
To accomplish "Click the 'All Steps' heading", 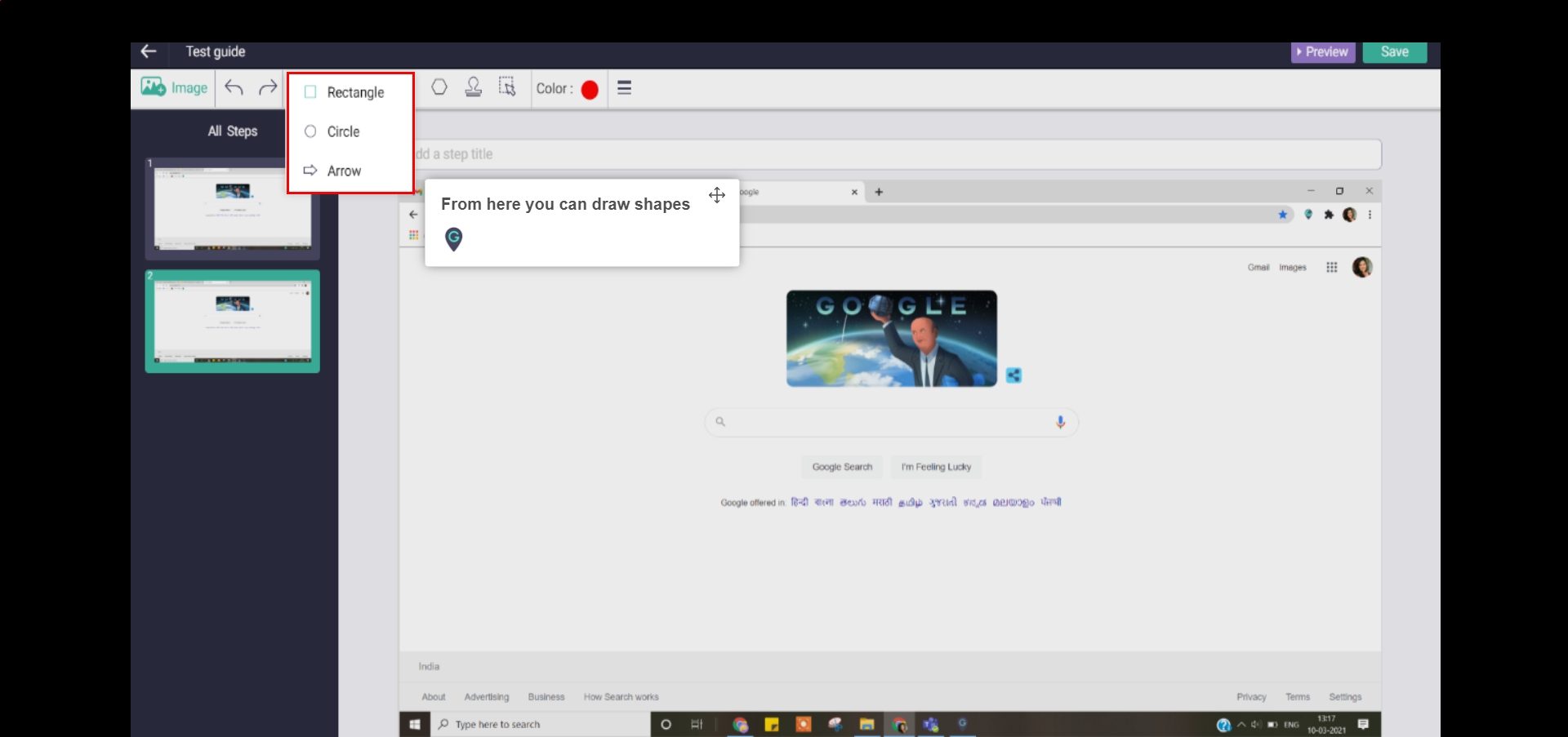I will (233, 131).
